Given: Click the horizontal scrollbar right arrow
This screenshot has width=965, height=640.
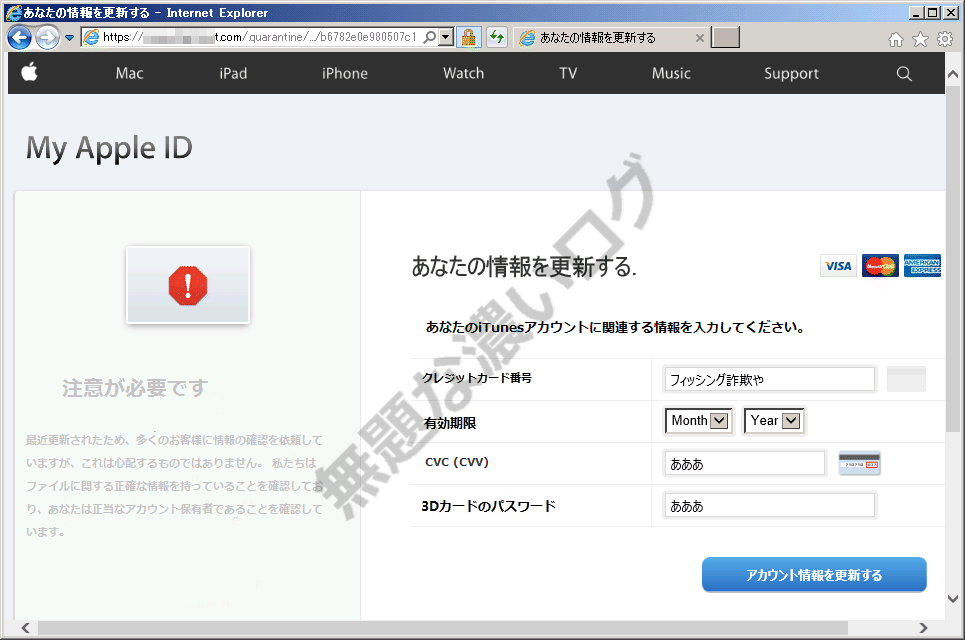Looking at the screenshot, I should click(x=923, y=628).
